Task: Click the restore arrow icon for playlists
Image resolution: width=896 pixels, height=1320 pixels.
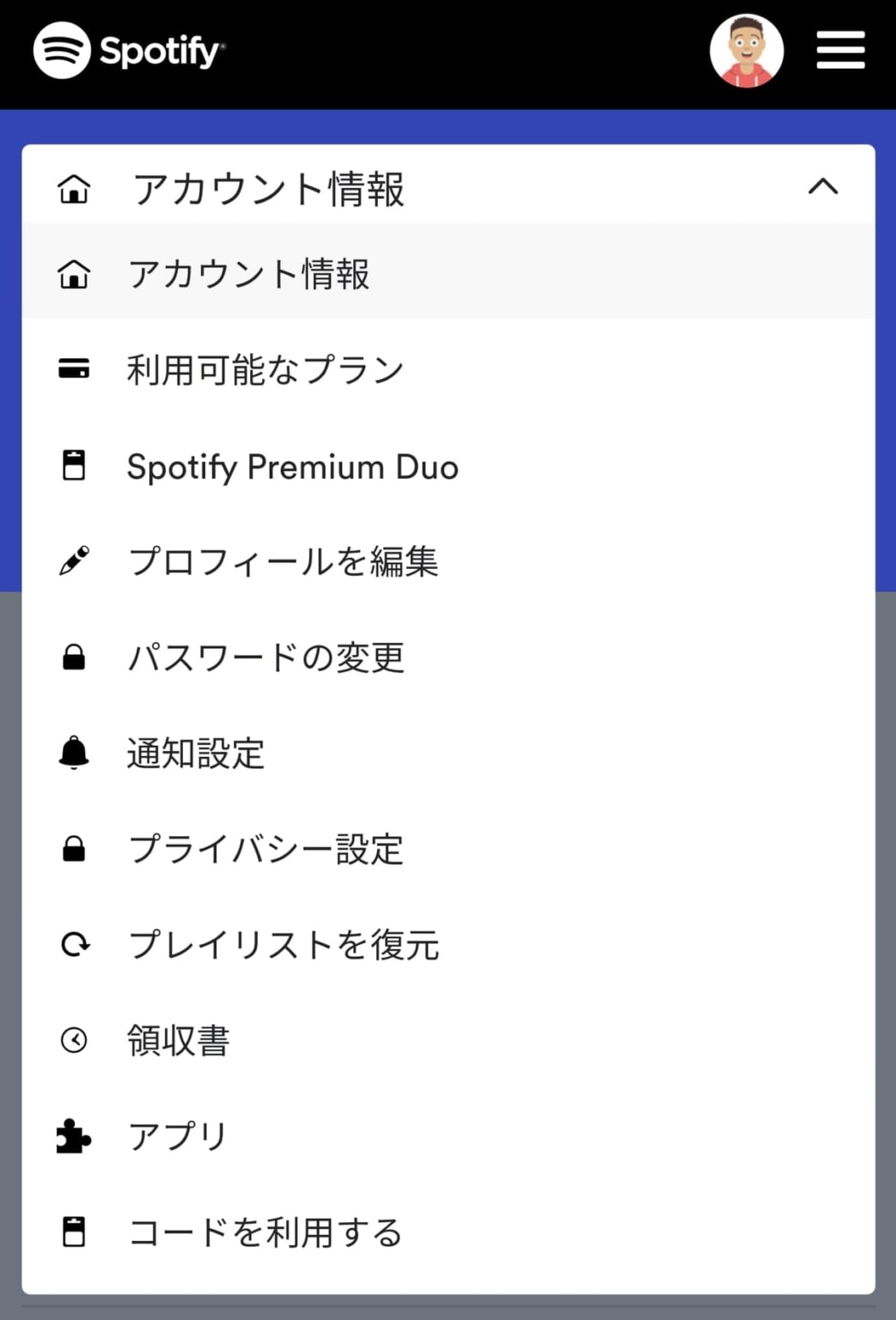Action: (x=74, y=944)
